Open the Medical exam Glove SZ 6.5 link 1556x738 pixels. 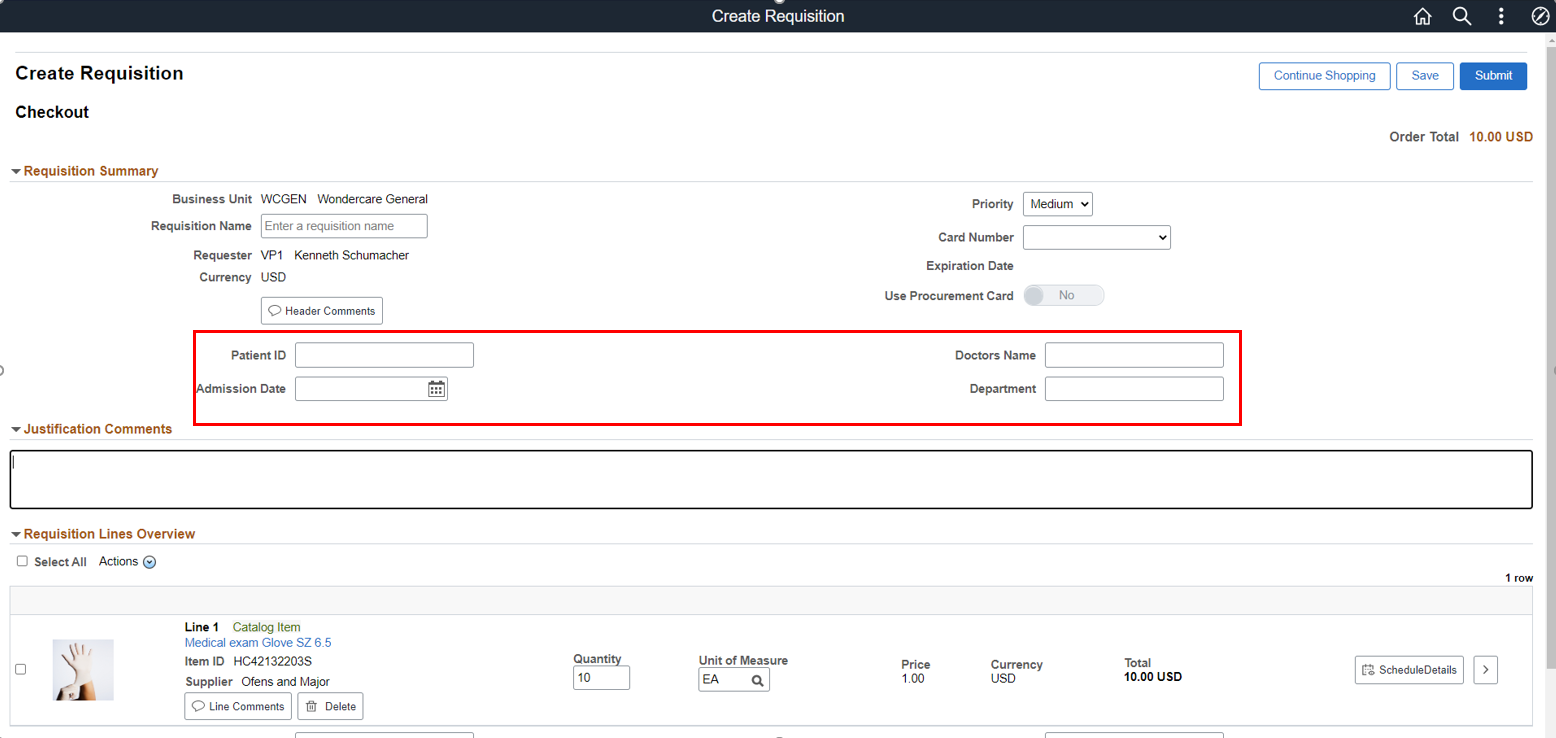point(258,643)
